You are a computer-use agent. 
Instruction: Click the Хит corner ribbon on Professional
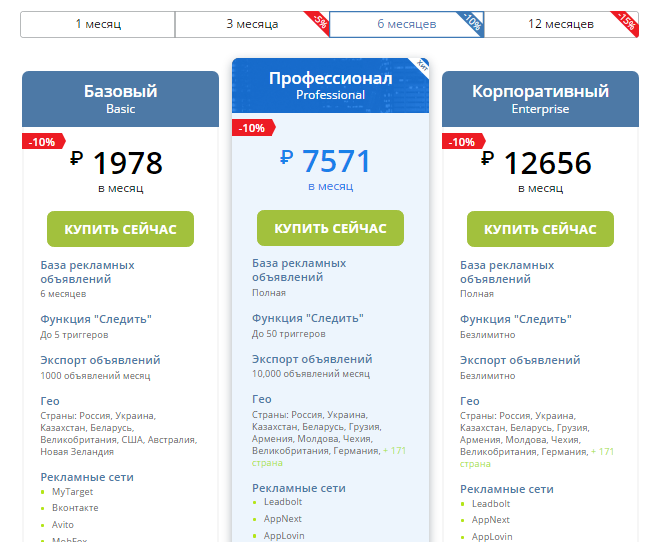(x=421, y=66)
